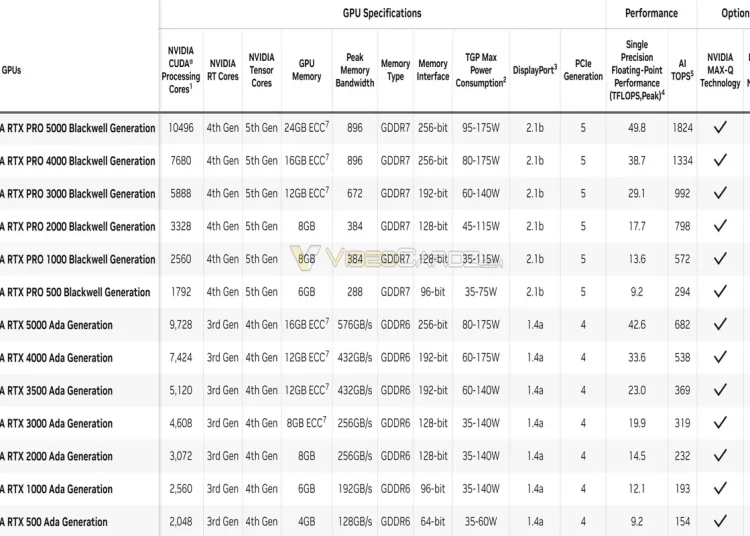
Task: Click the MAX-Q checkmark for RTX PRO 500 Blackwell
Action: click(x=720, y=291)
